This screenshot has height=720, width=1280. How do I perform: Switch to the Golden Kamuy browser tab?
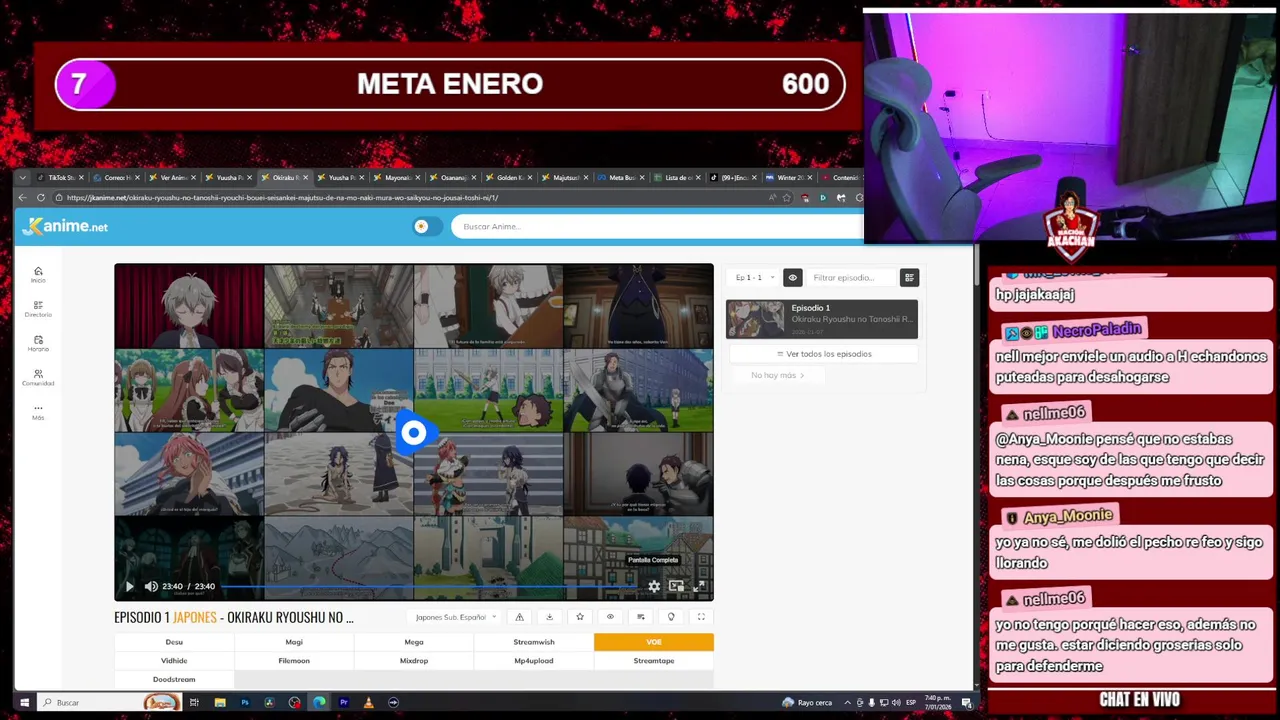(x=510, y=177)
